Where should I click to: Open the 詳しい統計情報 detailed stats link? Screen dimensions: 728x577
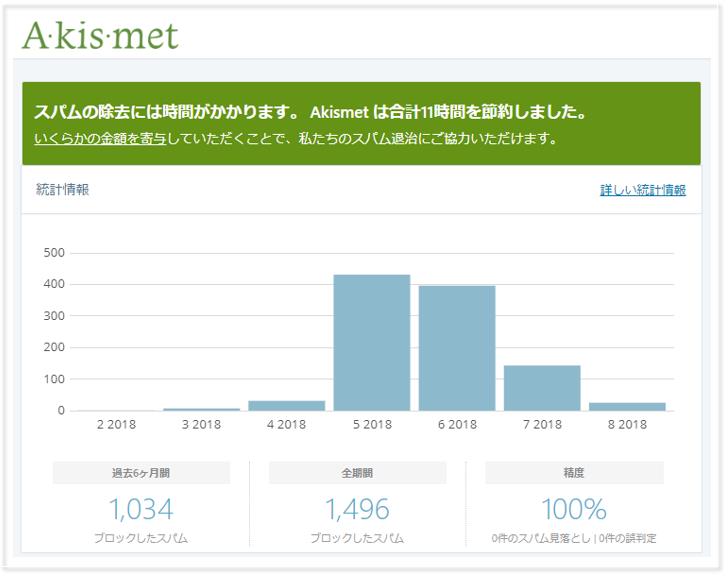643,190
